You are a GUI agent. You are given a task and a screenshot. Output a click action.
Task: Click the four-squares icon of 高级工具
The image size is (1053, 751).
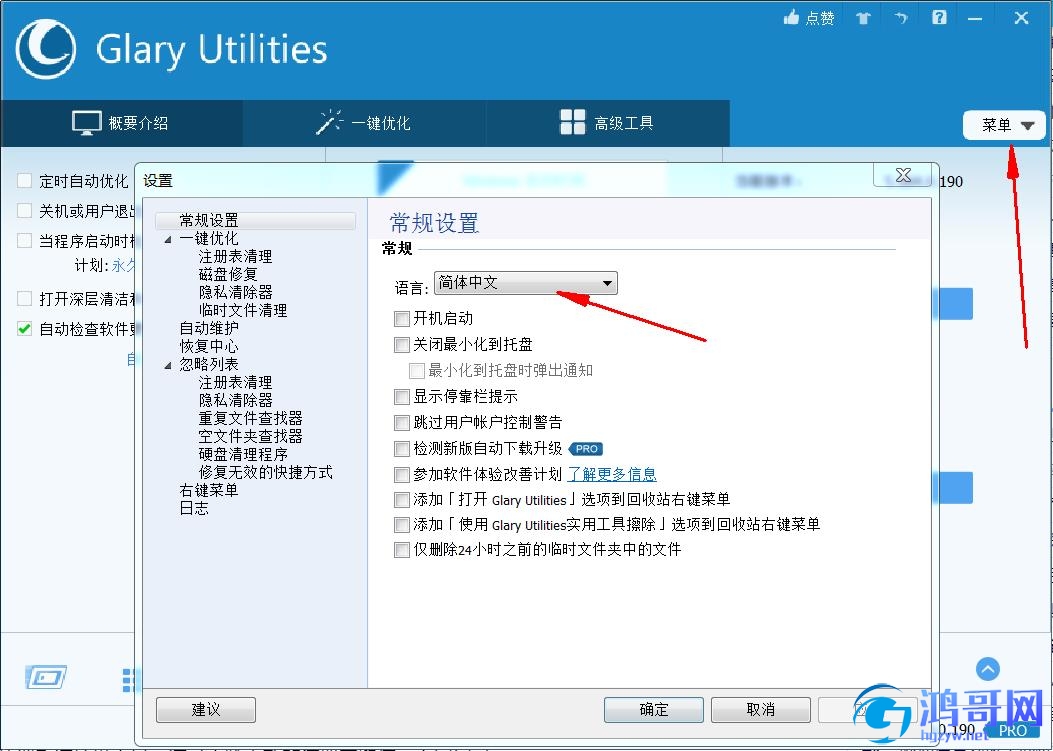pos(572,122)
